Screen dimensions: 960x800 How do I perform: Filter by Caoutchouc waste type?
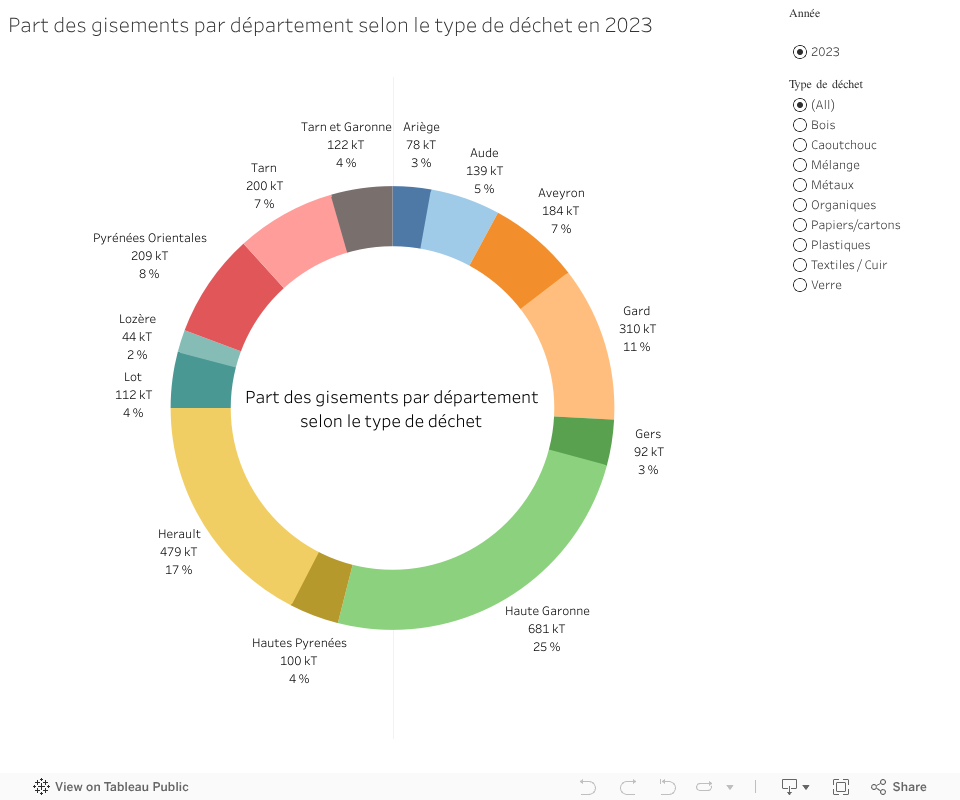click(800, 145)
